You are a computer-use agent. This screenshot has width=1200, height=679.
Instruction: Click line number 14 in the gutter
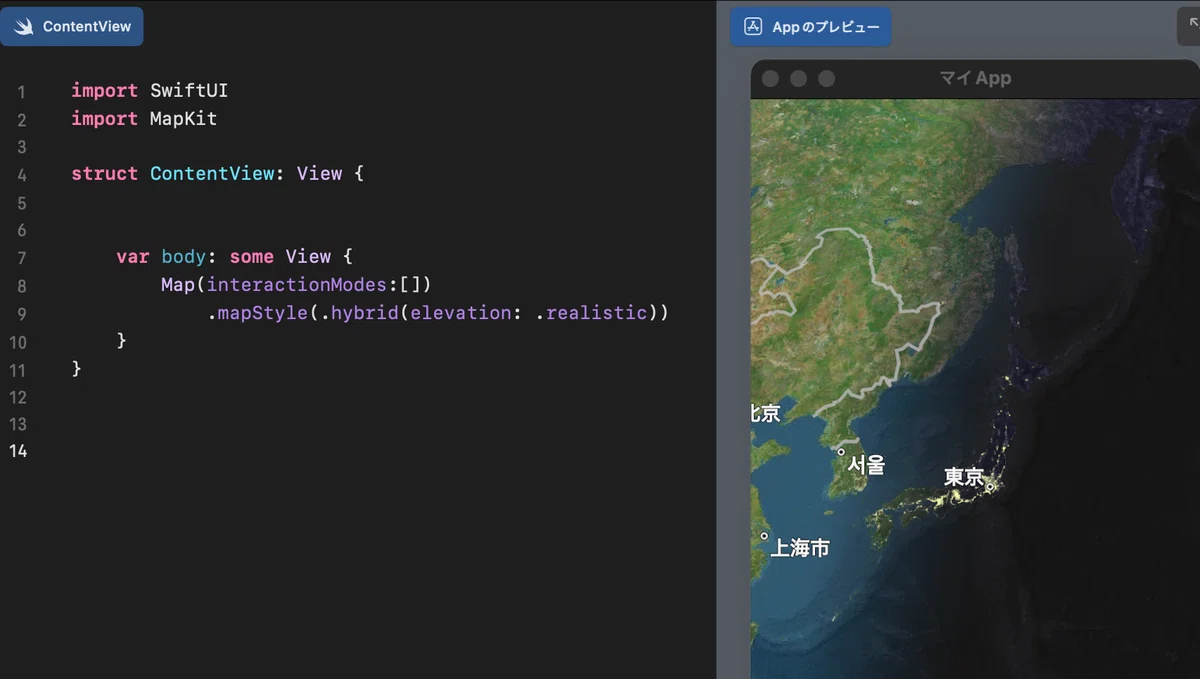tap(19, 451)
